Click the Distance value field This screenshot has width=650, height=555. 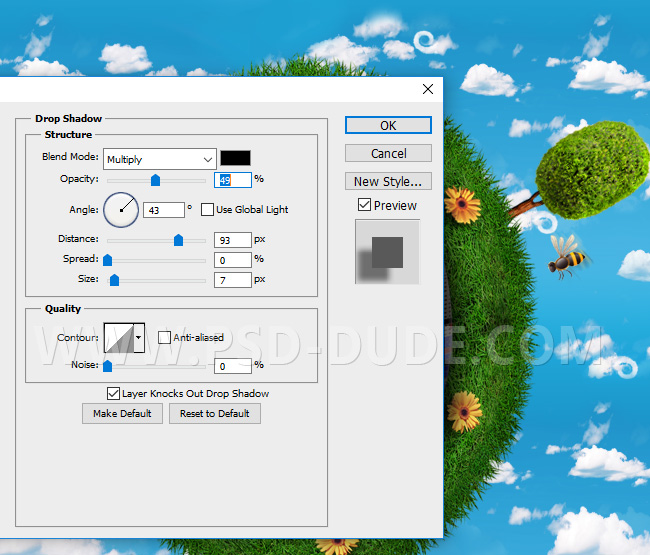233,240
